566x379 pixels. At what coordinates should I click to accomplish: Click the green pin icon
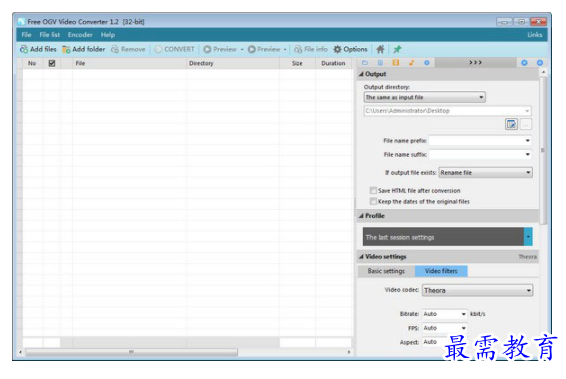[x=397, y=49]
